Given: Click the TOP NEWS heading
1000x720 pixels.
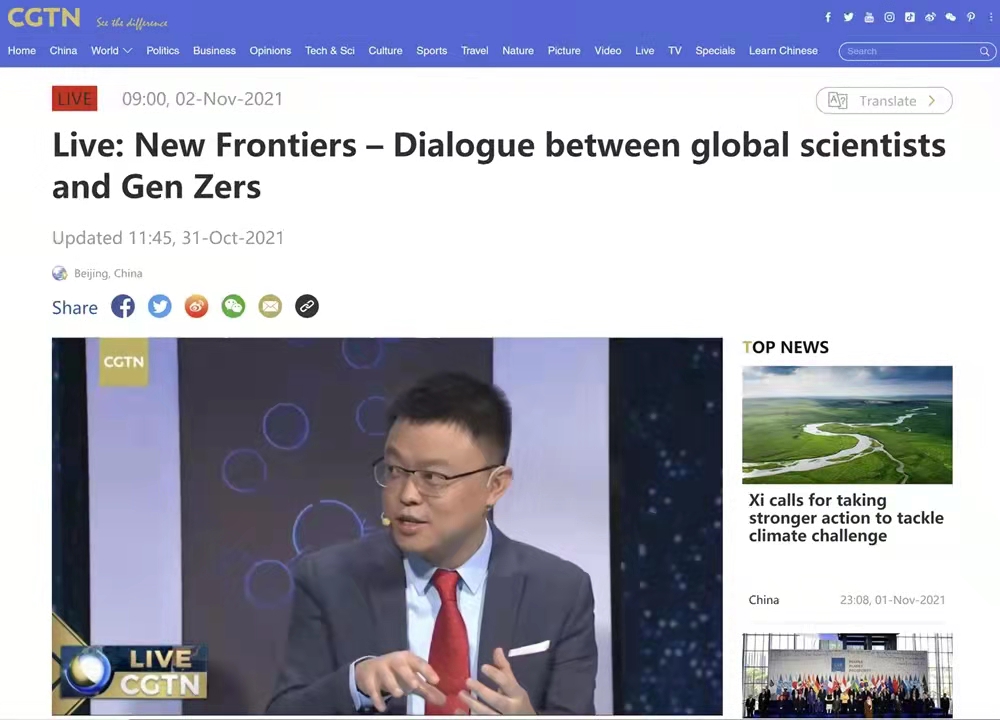Looking at the screenshot, I should click(786, 347).
